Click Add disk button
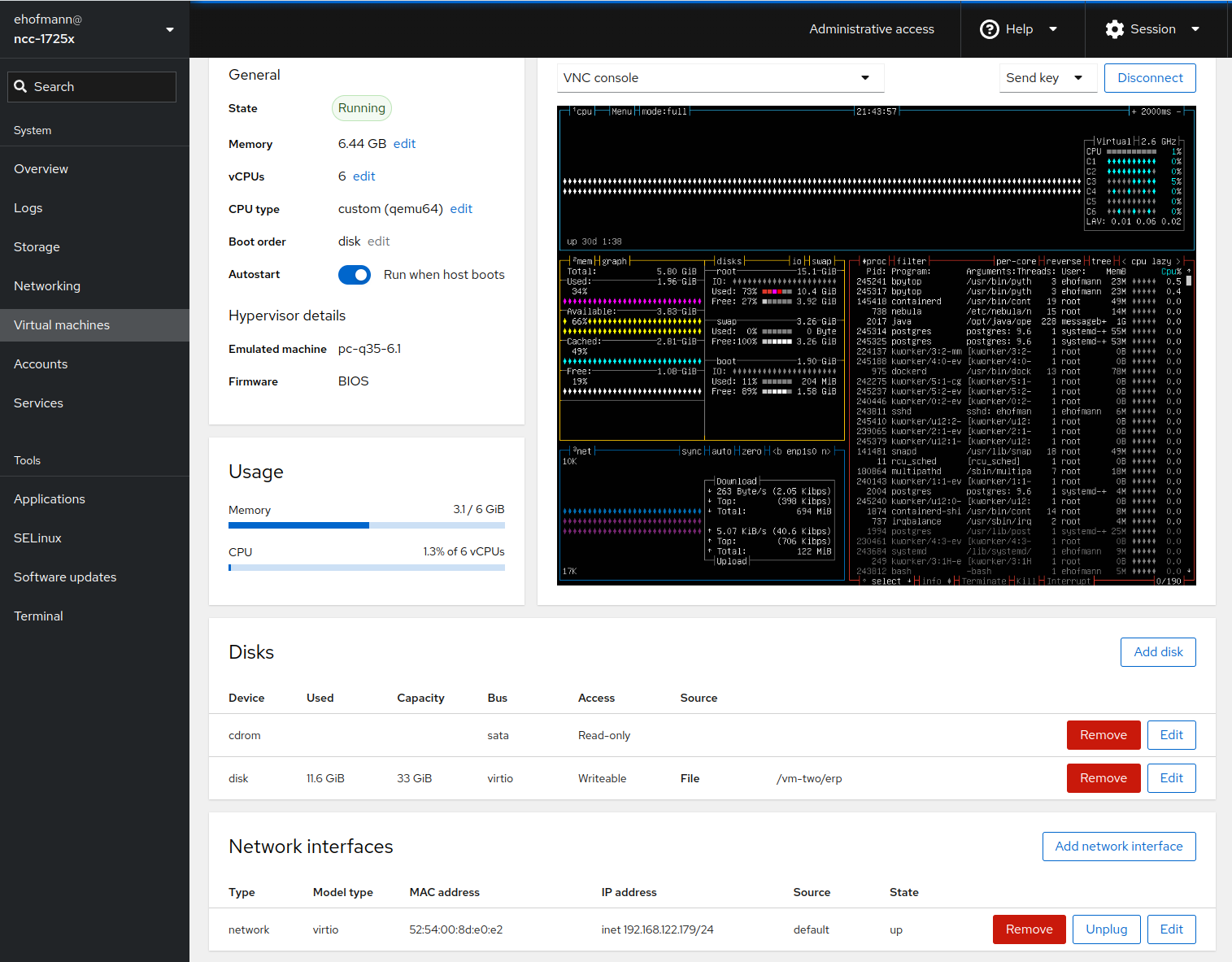This screenshot has height=962, width=1232. (x=1158, y=652)
